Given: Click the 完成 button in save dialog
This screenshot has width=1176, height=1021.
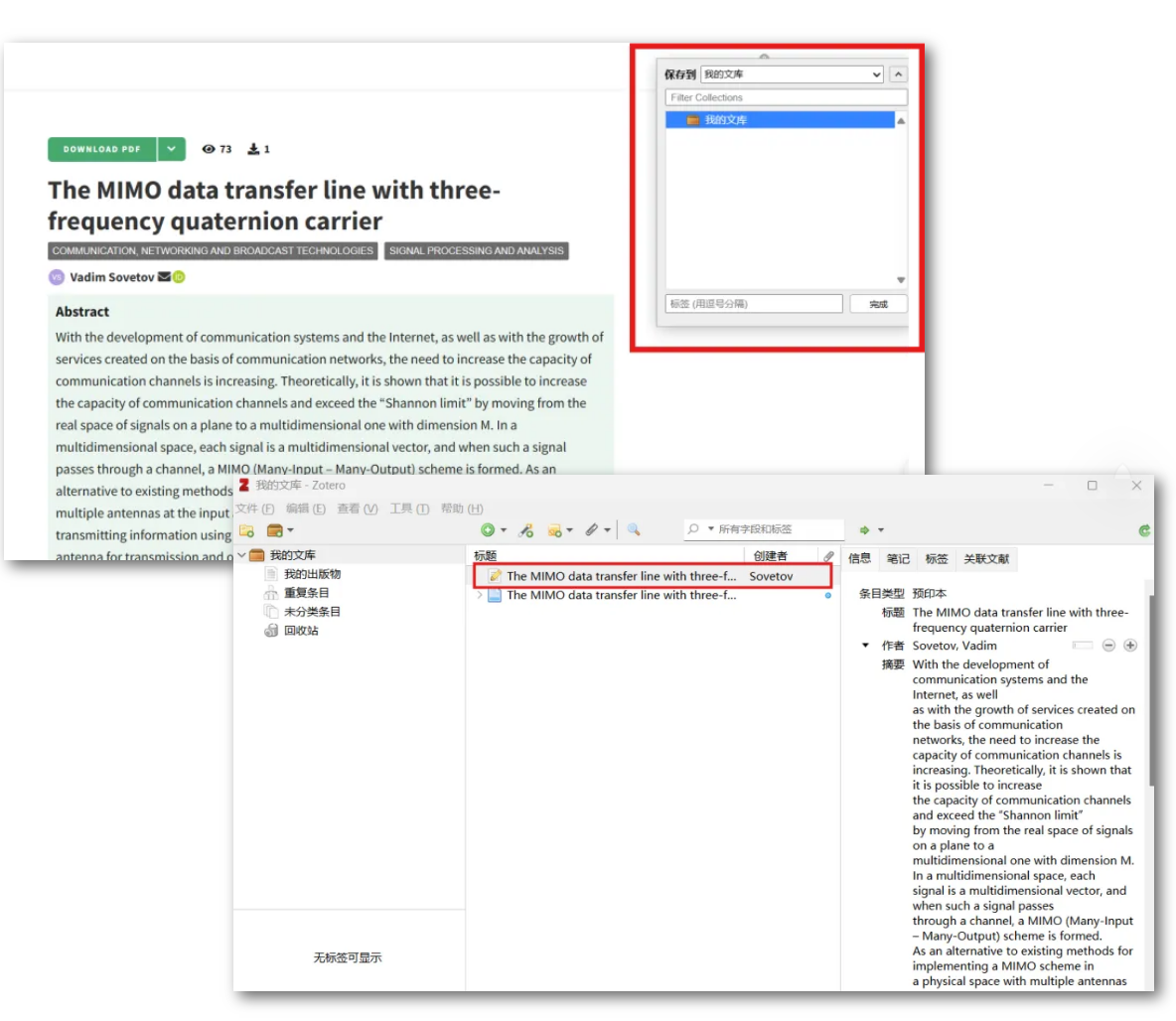Looking at the screenshot, I should [878, 304].
